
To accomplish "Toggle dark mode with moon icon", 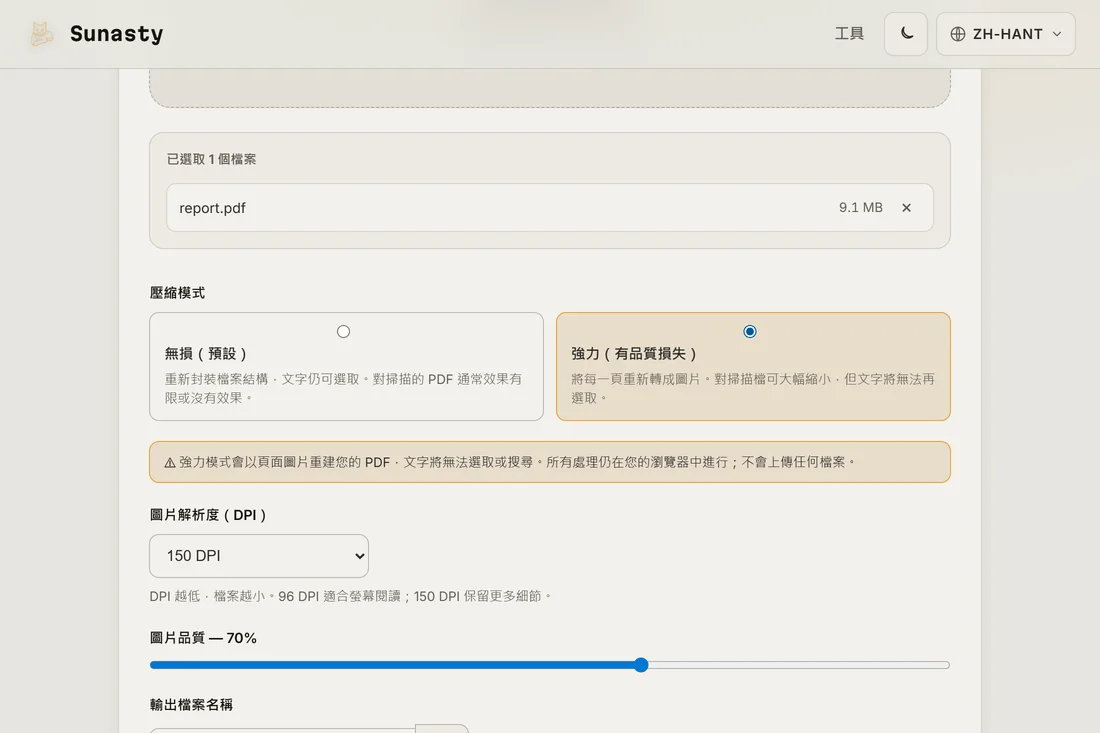I will pos(906,34).
